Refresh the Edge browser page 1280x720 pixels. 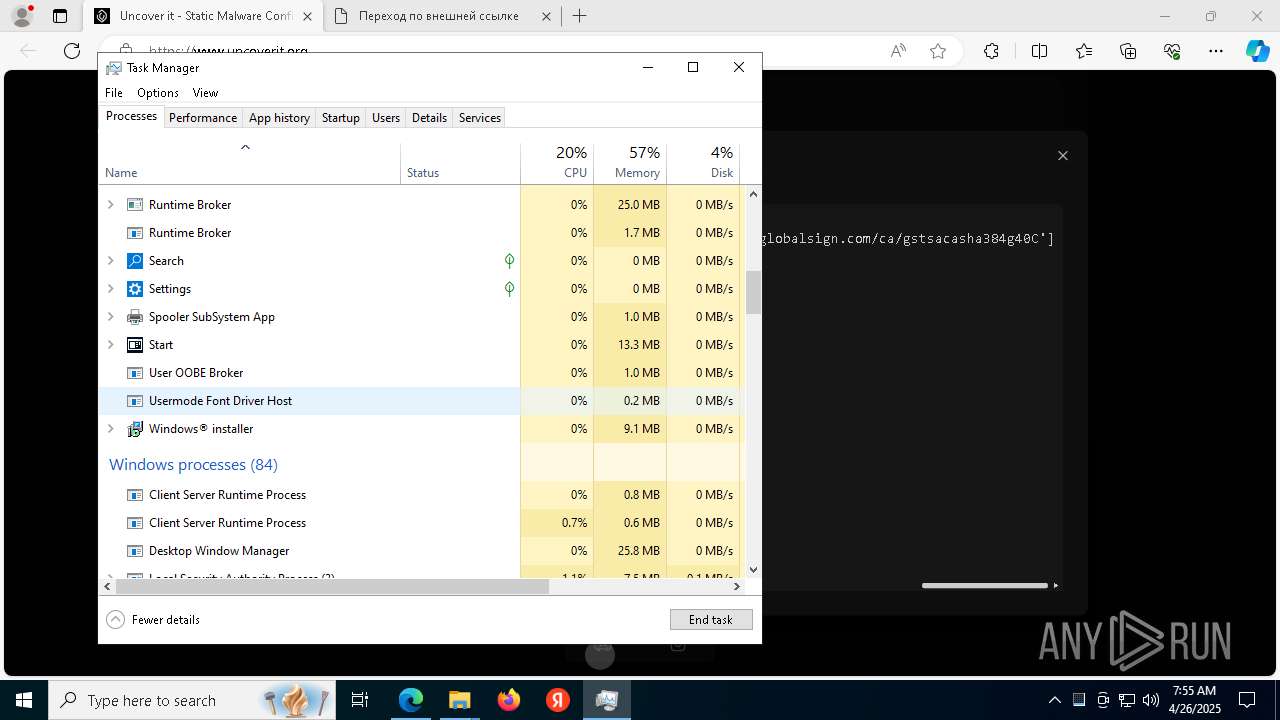pos(72,51)
